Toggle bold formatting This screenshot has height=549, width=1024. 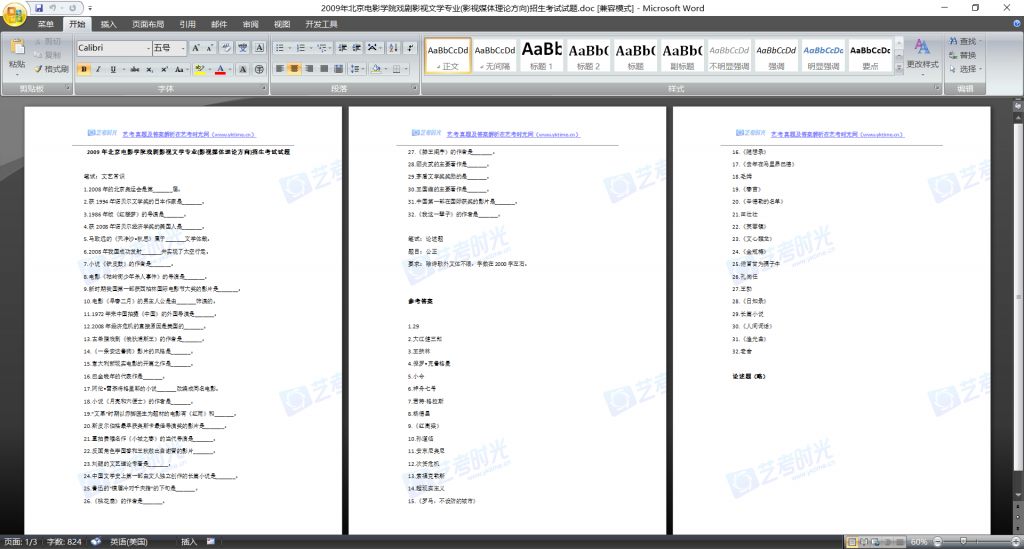point(84,69)
